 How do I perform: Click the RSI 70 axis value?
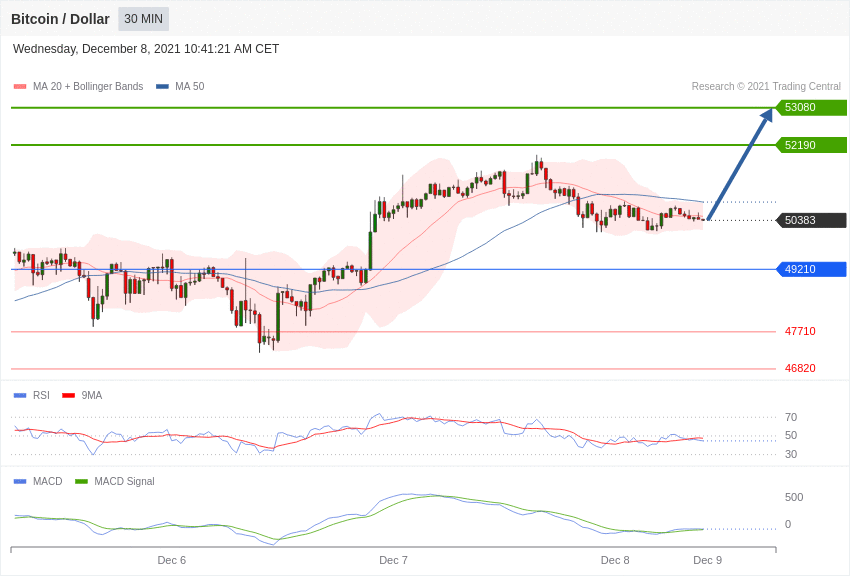coord(791,417)
